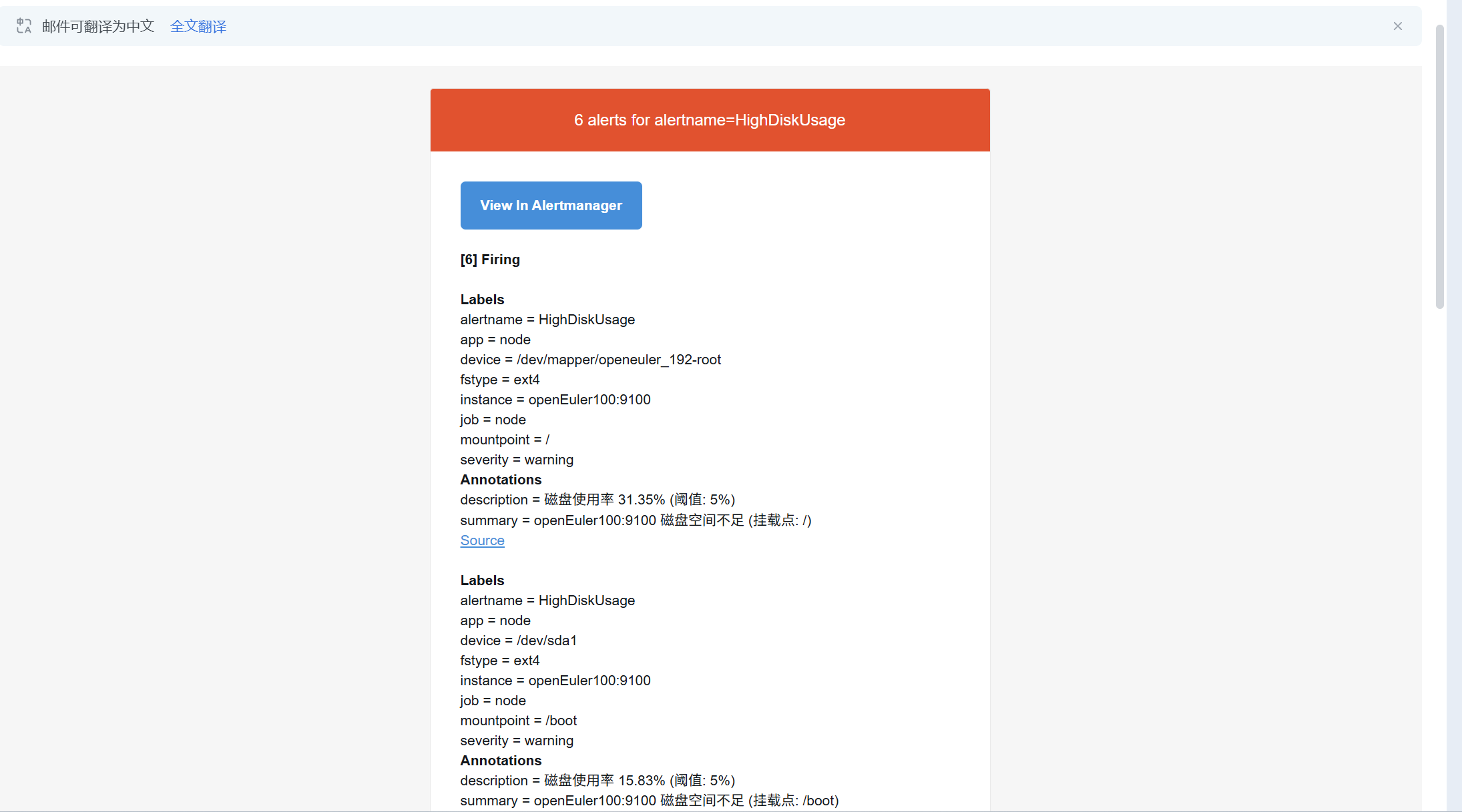Image resolution: width=1462 pixels, height=812 pixels.
Task: Dismiss the translation banner with X
Action: [x=1397, y=26]
